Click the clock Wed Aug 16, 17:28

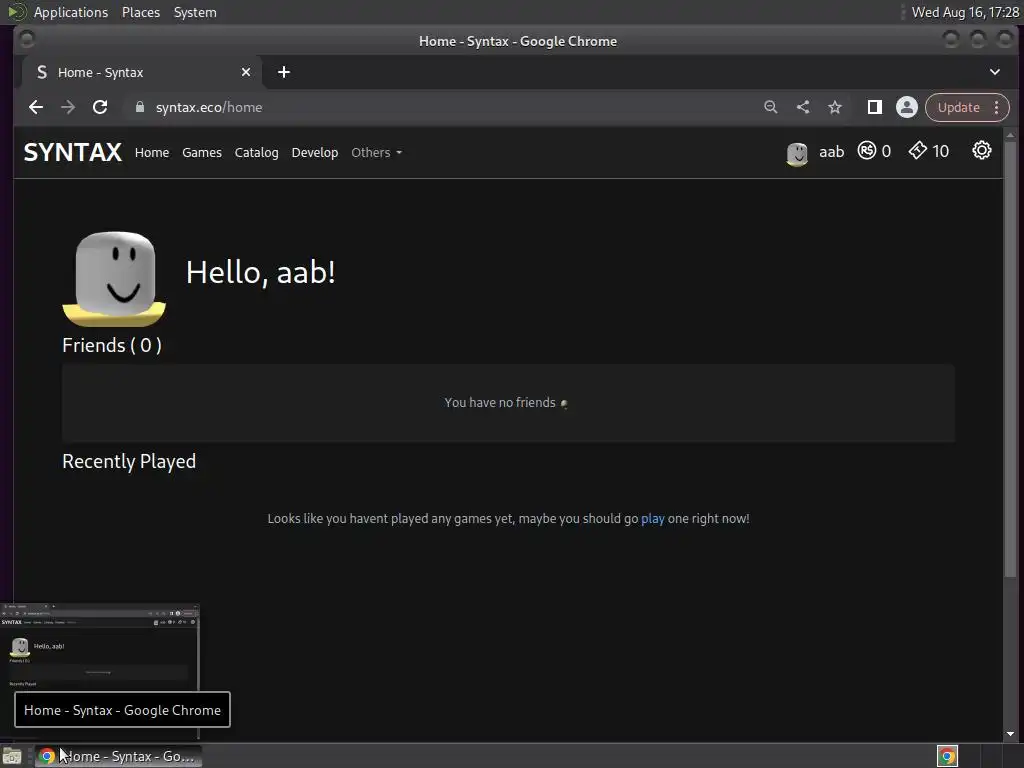[965, 12]
